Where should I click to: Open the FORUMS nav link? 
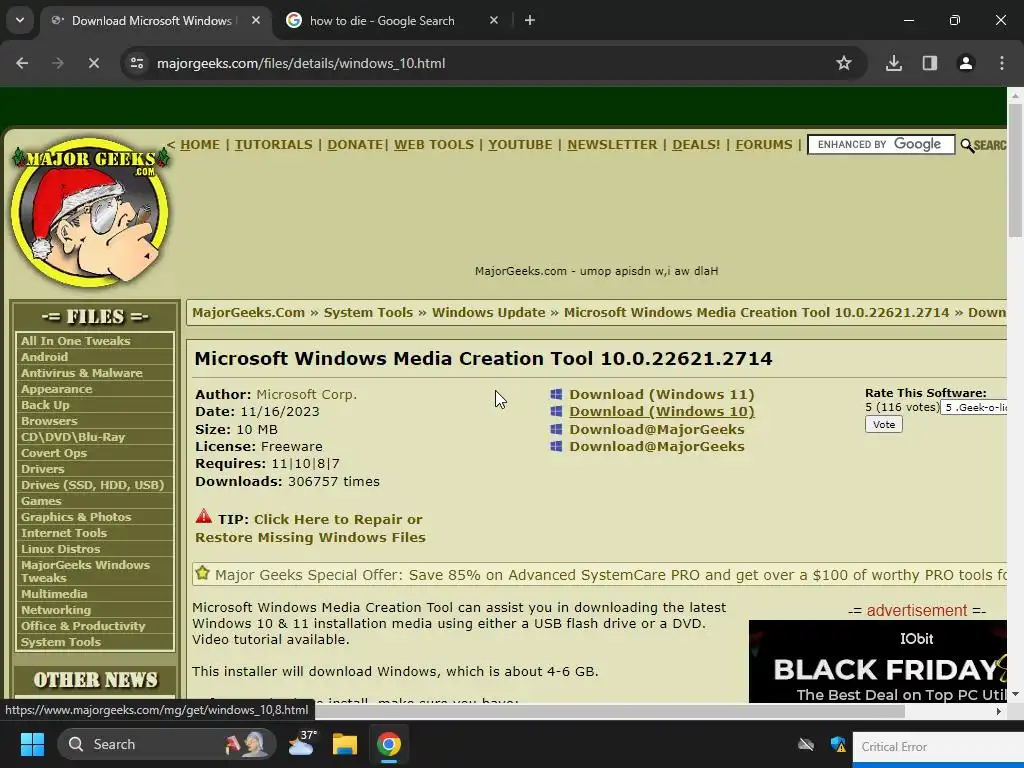[x=763, y=144]
